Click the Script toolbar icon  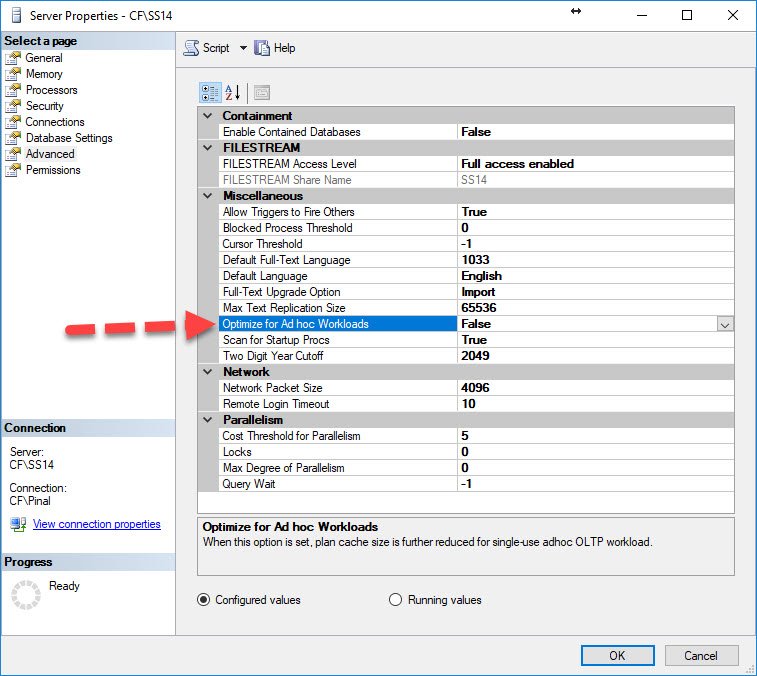click(191, 48)
